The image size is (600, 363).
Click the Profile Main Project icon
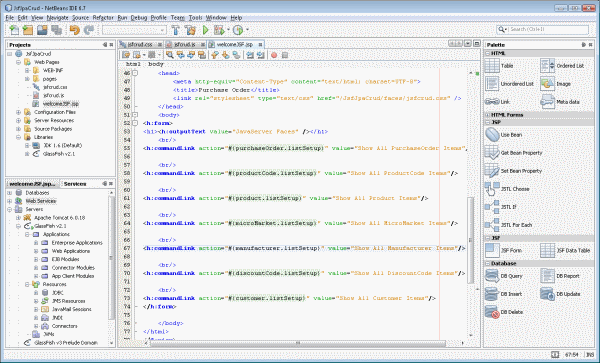coord(238,30)
